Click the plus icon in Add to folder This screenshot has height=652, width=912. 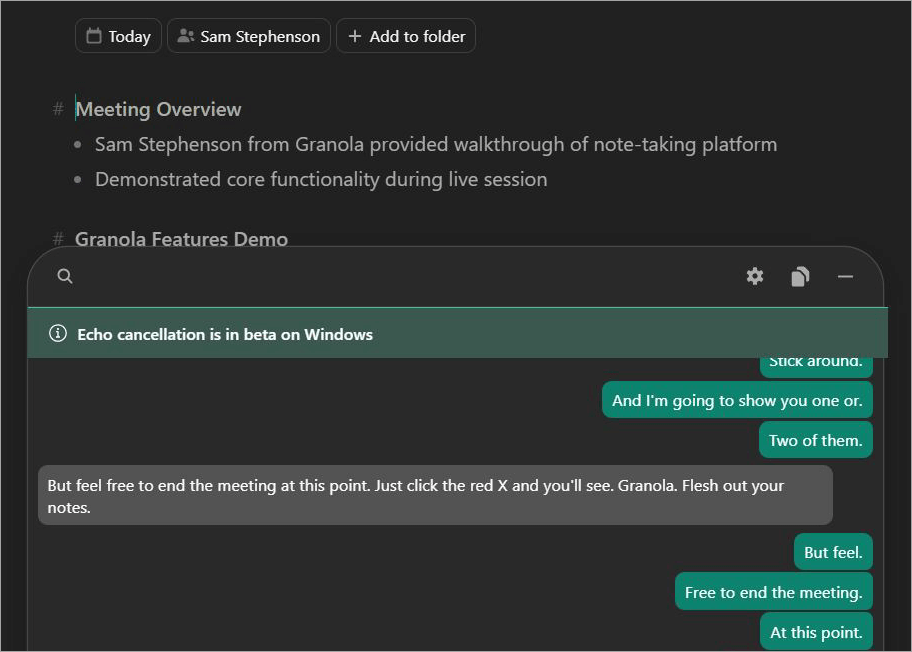point(355,36)
